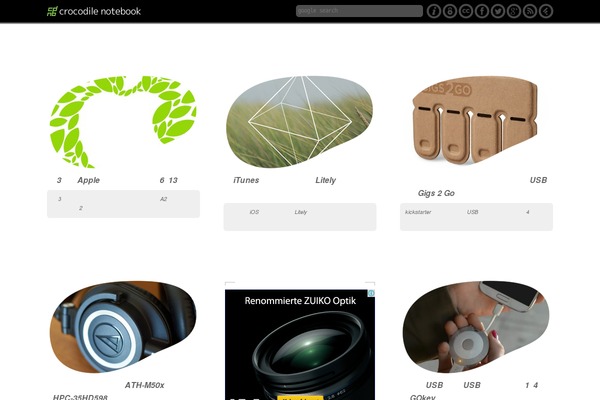Click the iTunes Litely article title
This screenshot has width=600, height=400.
pyautogui.click(x=285, y=180)
